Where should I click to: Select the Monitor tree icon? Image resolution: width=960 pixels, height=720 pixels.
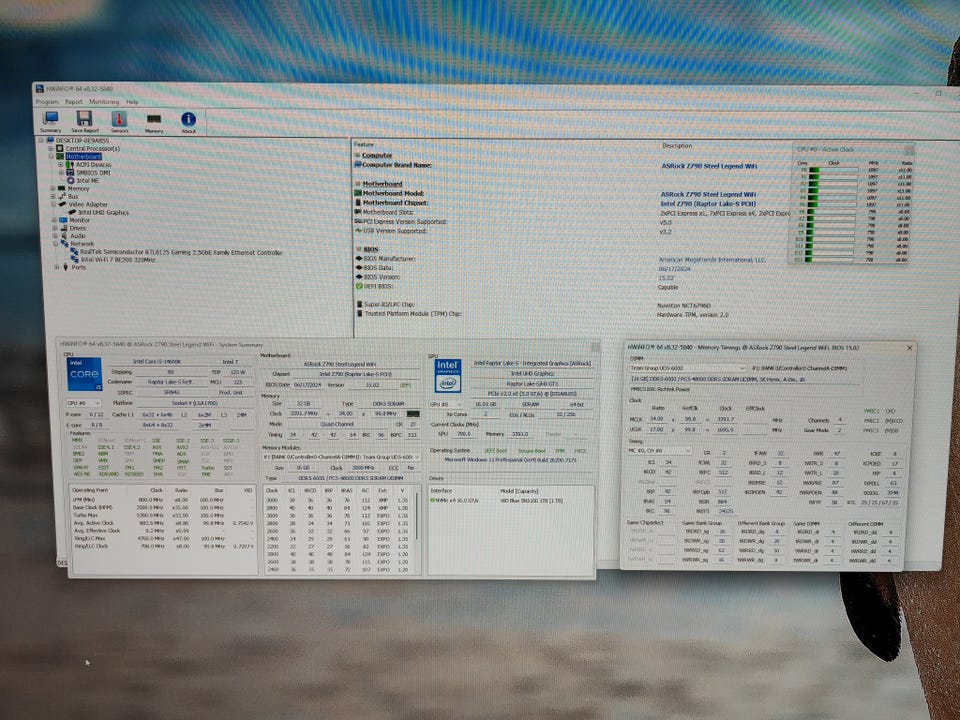coord(63,220)
